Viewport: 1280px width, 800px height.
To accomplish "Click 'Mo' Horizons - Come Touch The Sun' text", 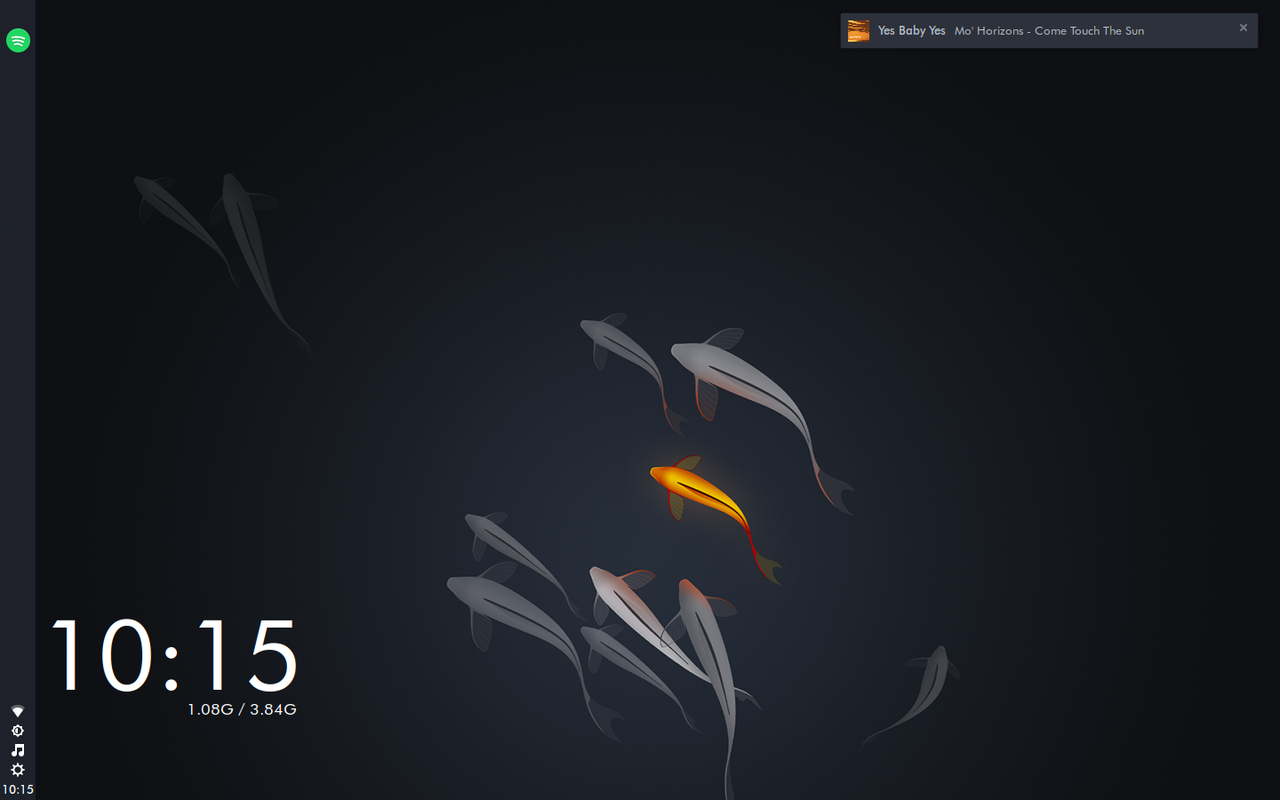I will point(1049,31).
